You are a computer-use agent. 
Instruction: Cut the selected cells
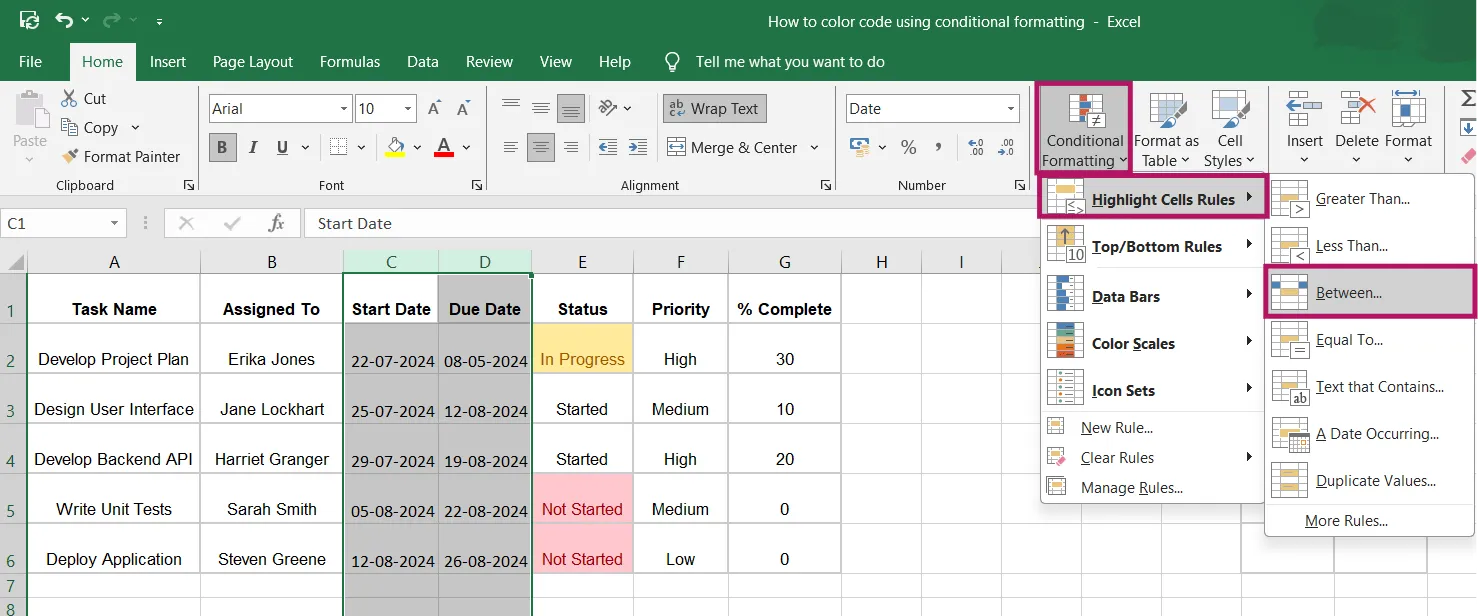83,98
